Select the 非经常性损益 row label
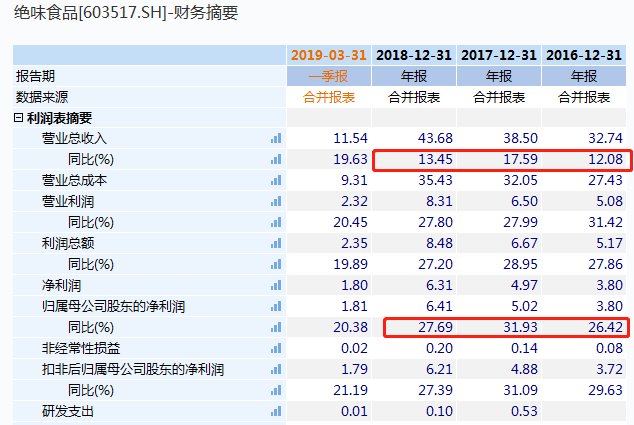 pos(81,349)
